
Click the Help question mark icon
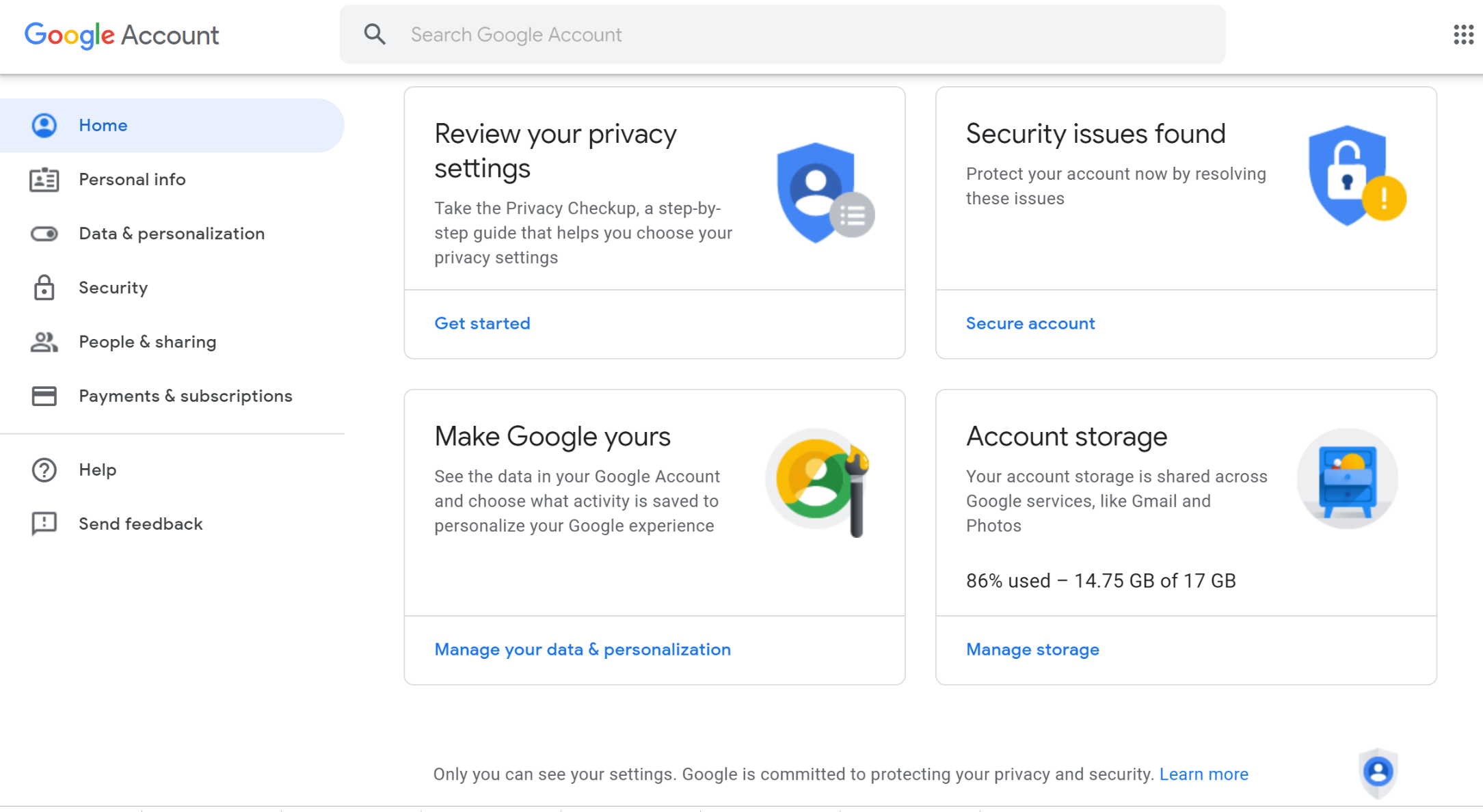click(x=44, y=470)
